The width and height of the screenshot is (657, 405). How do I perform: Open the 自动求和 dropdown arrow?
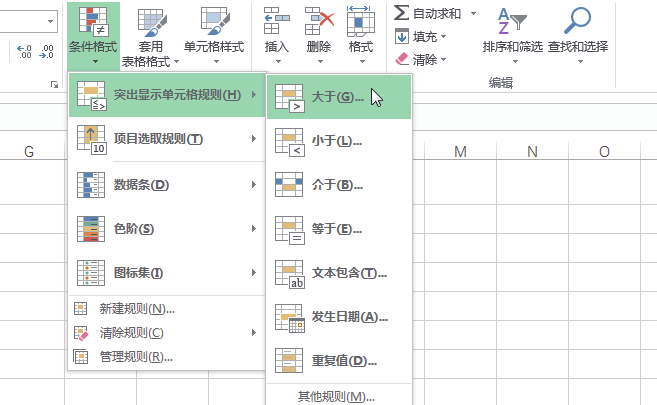473,13
